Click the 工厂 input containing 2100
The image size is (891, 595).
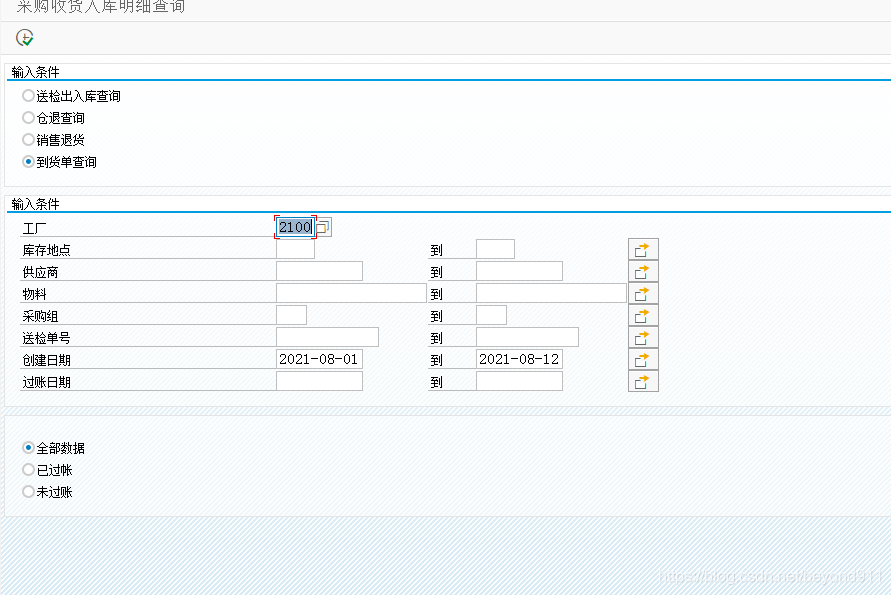coord(295,227)
